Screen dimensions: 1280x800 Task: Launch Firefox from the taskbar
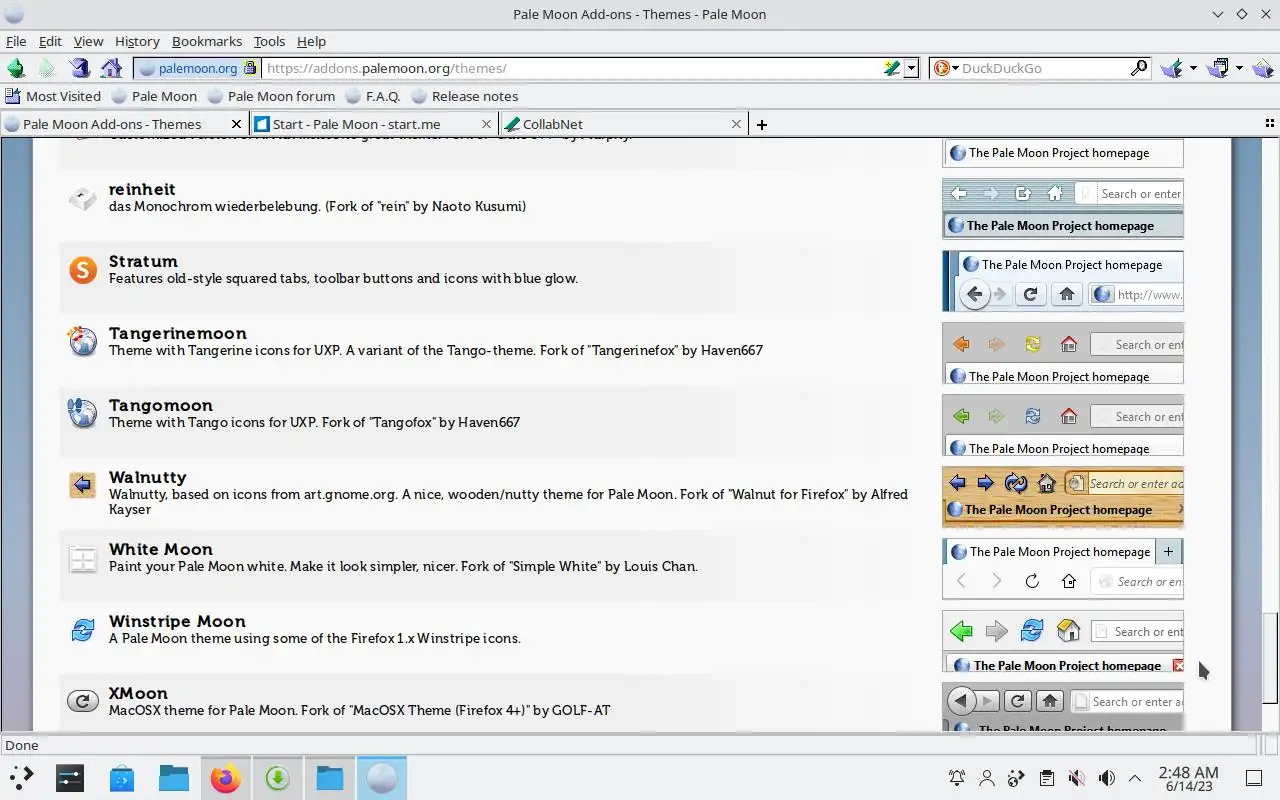226,777
